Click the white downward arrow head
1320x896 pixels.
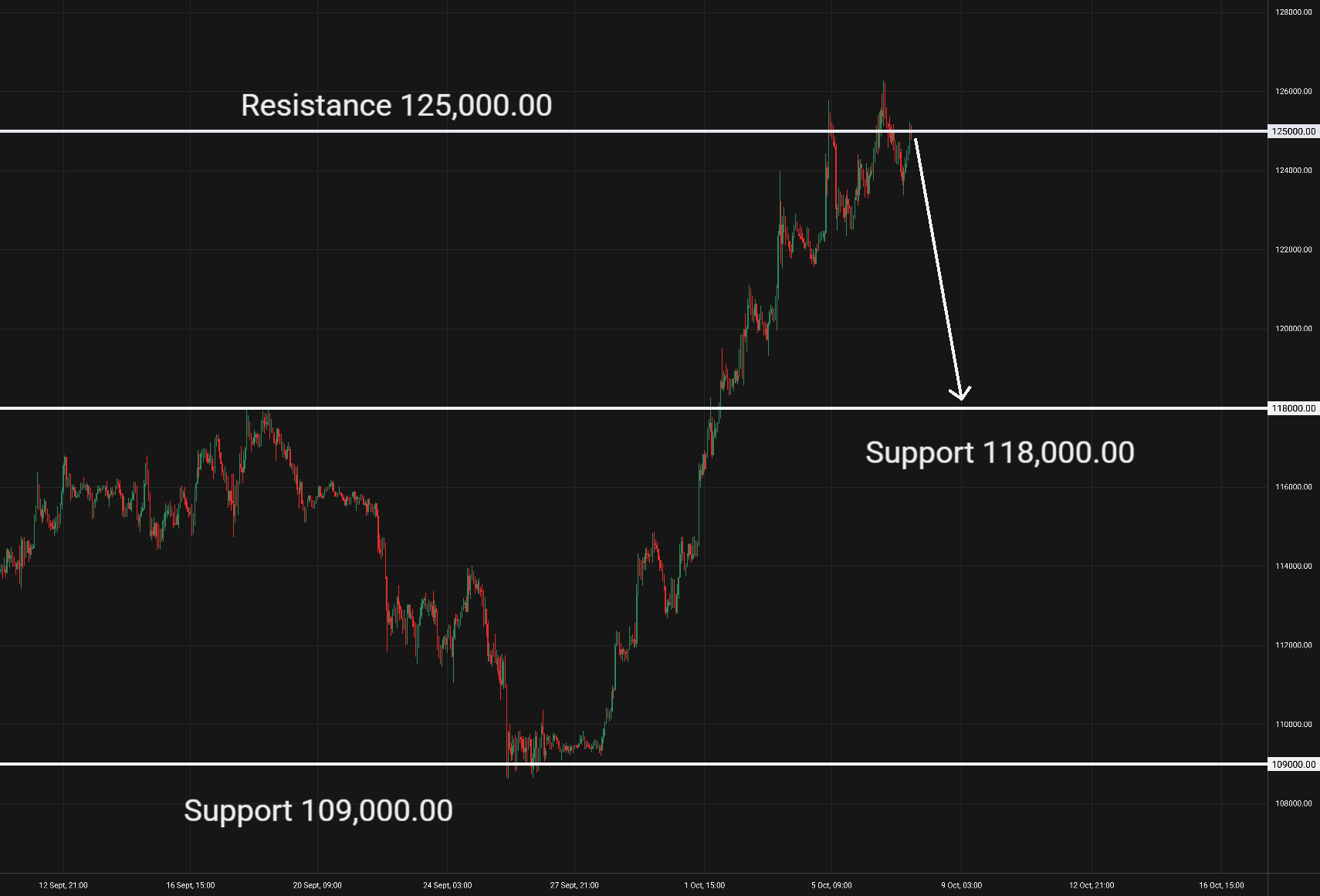click(x=960, y=394)
